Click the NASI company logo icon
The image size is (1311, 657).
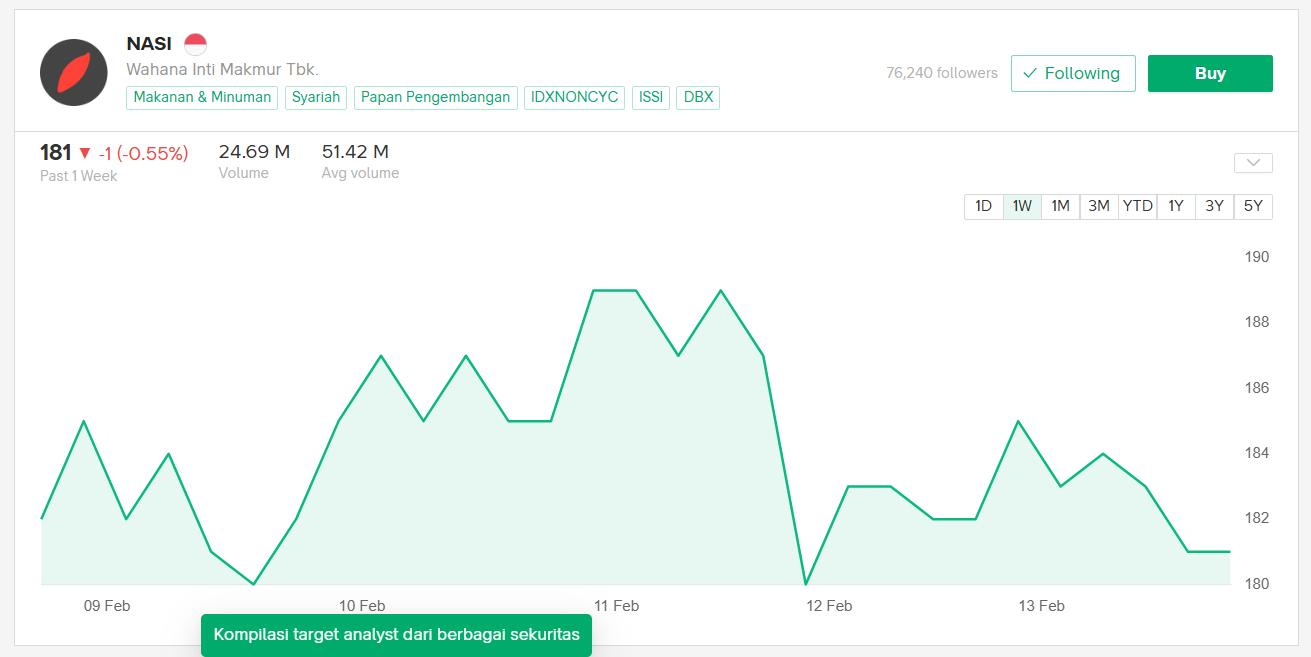(74, 73)
